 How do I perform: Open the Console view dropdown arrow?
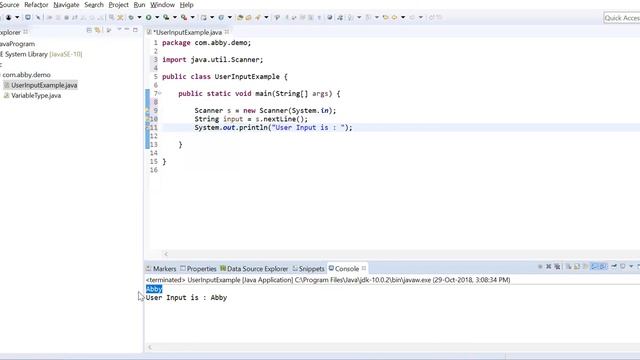[631, 267]
